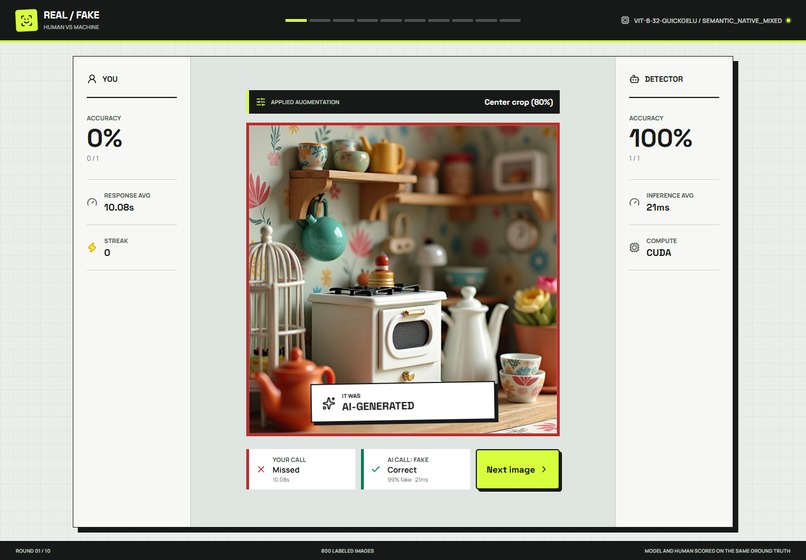Click the gauge icon next to Response Avg
Image resolution: width=806 pixels, height=560 pixels.
[92, 202]
